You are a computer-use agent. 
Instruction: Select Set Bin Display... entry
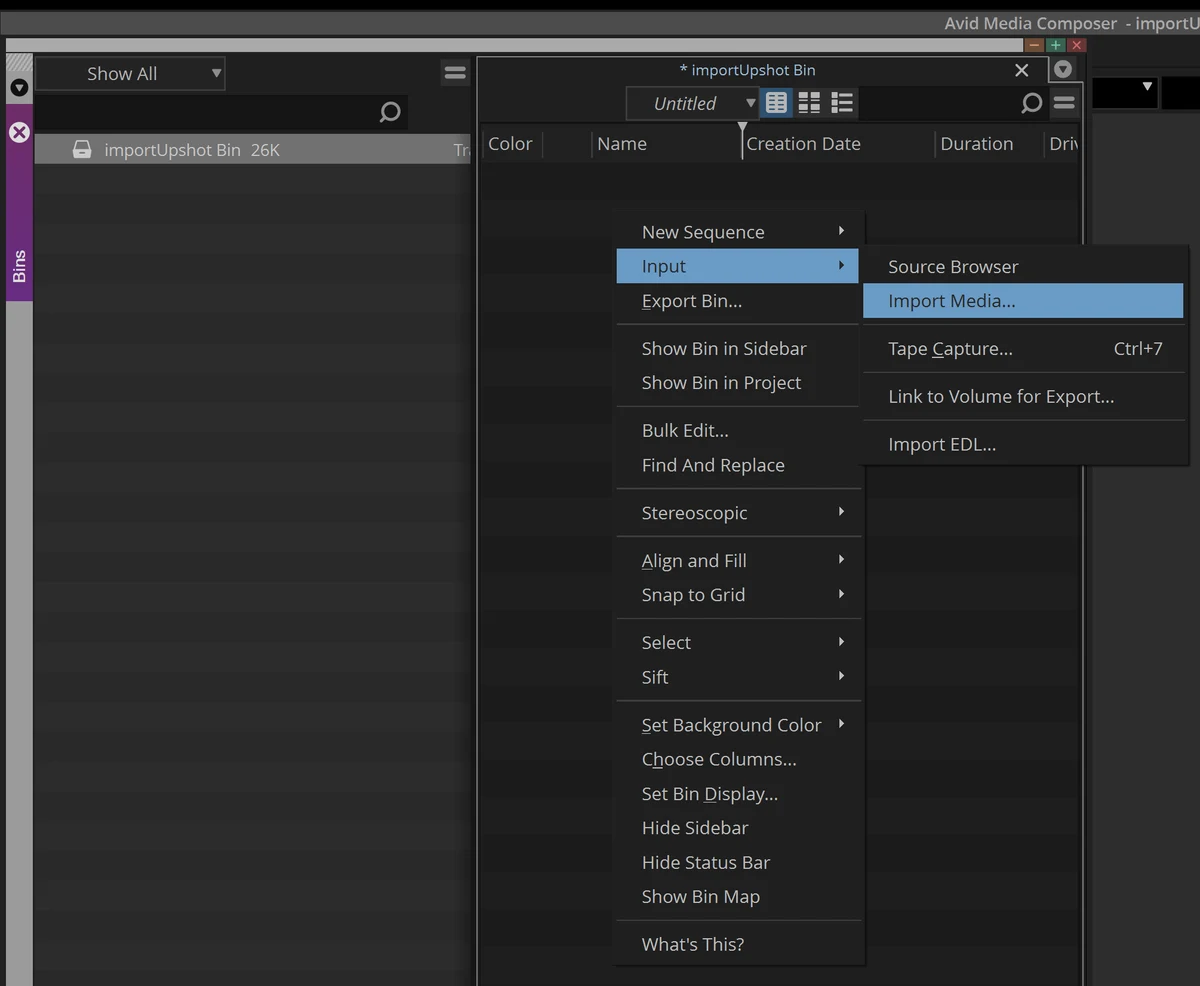738,794
